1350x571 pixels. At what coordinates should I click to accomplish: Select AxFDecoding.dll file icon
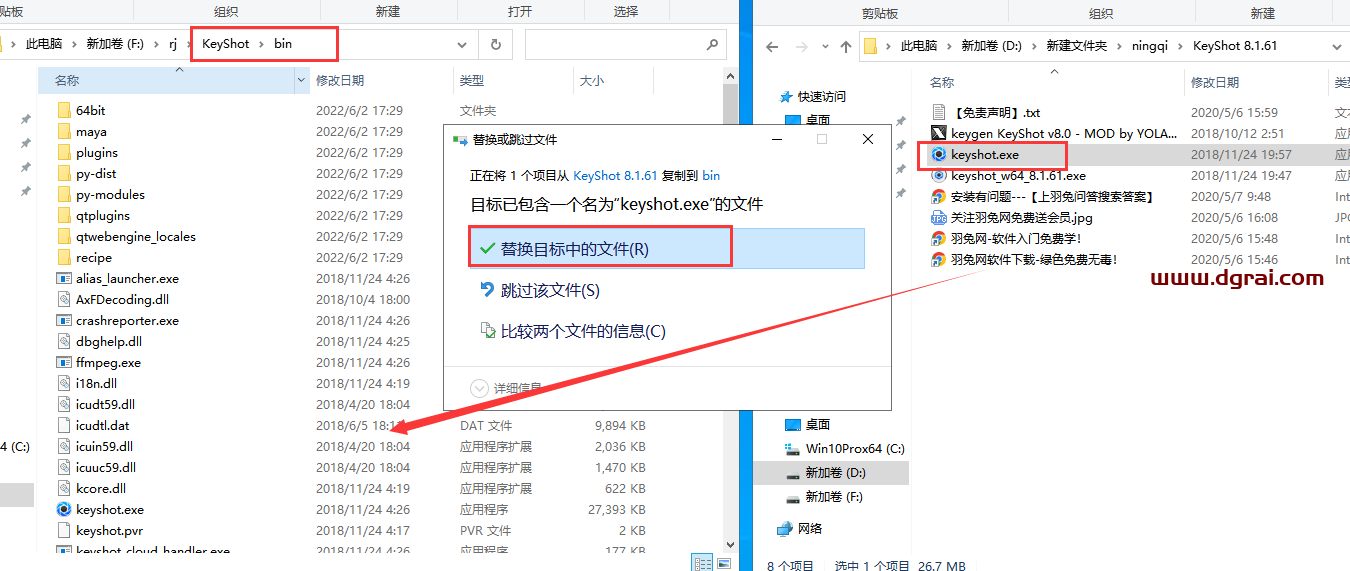(x=64, y=300)
